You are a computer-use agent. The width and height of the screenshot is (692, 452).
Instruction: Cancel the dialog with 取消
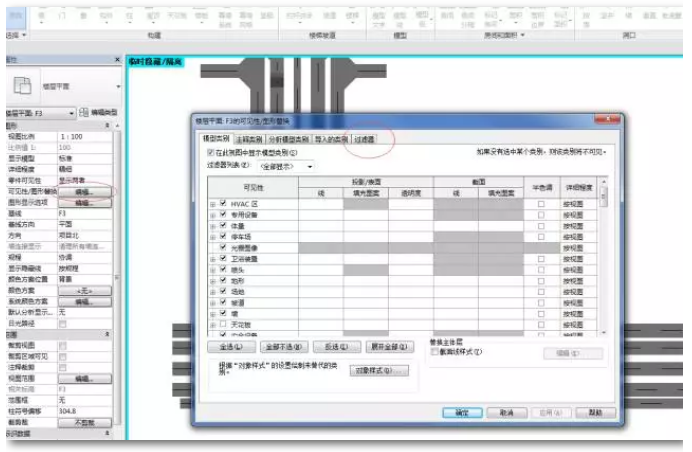[x=507, y=413]
